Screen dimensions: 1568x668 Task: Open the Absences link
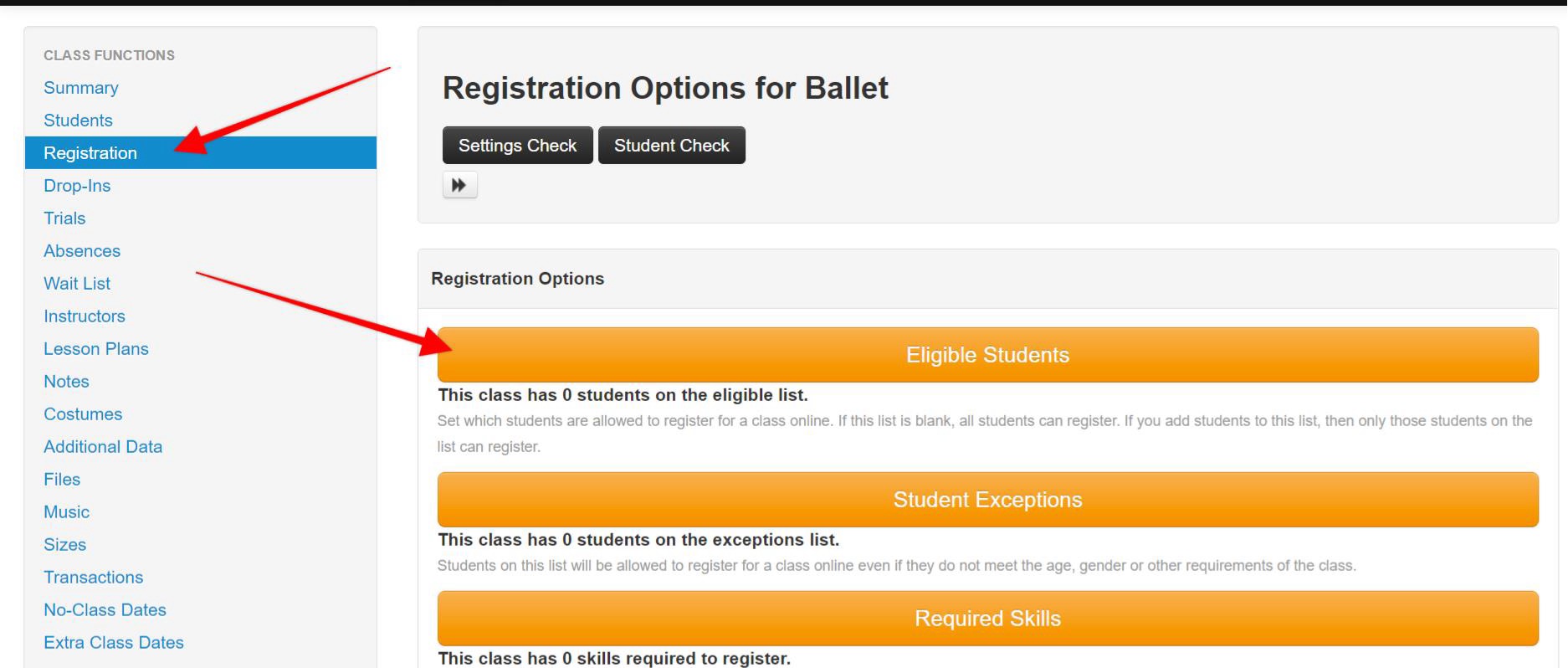[x=82, y=251]
